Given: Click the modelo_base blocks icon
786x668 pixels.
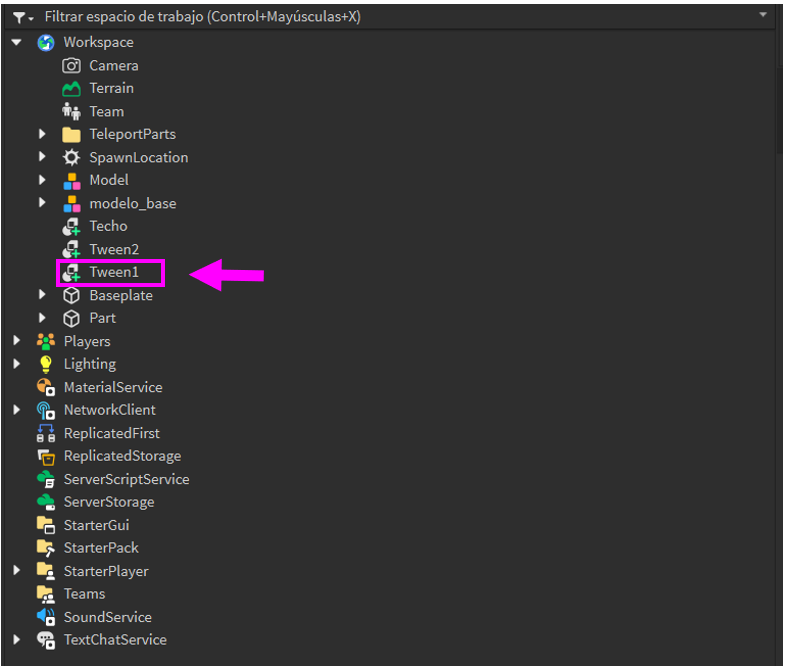Looking at the screenshot, I should point(71,203).
